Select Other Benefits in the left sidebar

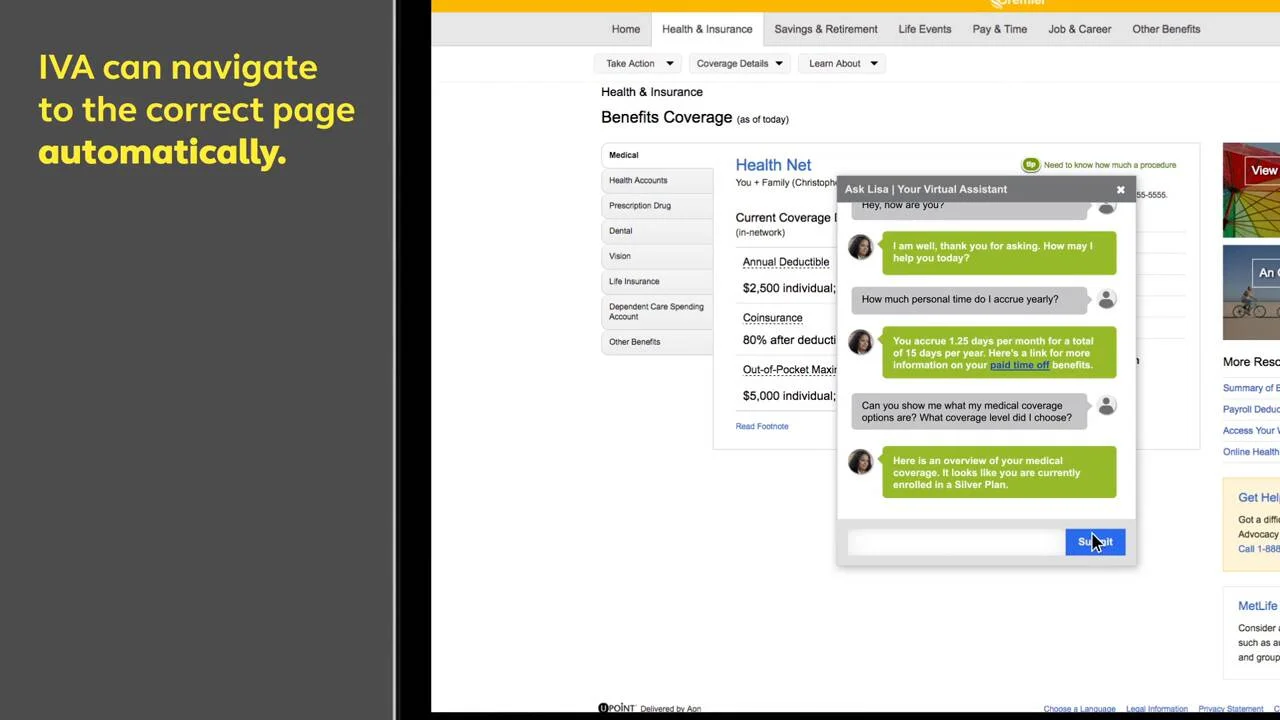(x=658, y=342)
